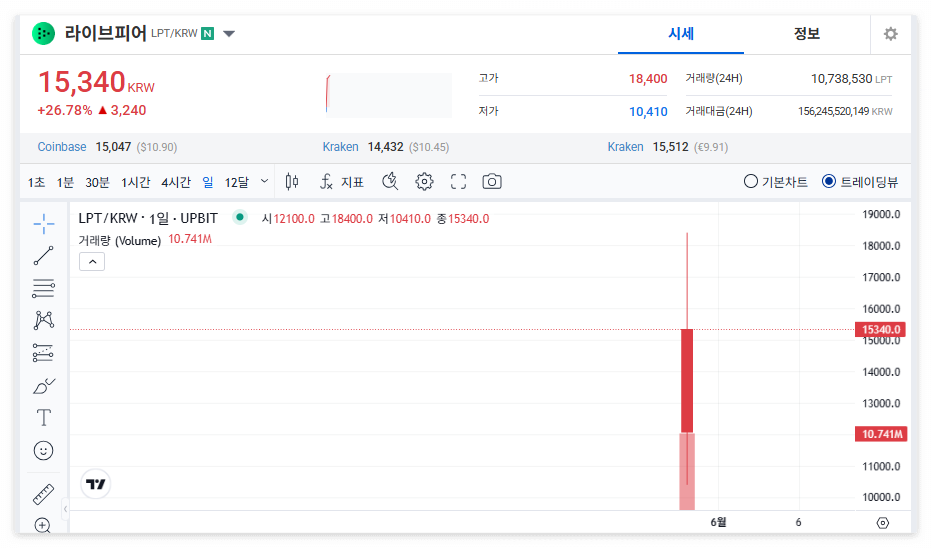Select the brush drawing tool

[x=43, y=386]
